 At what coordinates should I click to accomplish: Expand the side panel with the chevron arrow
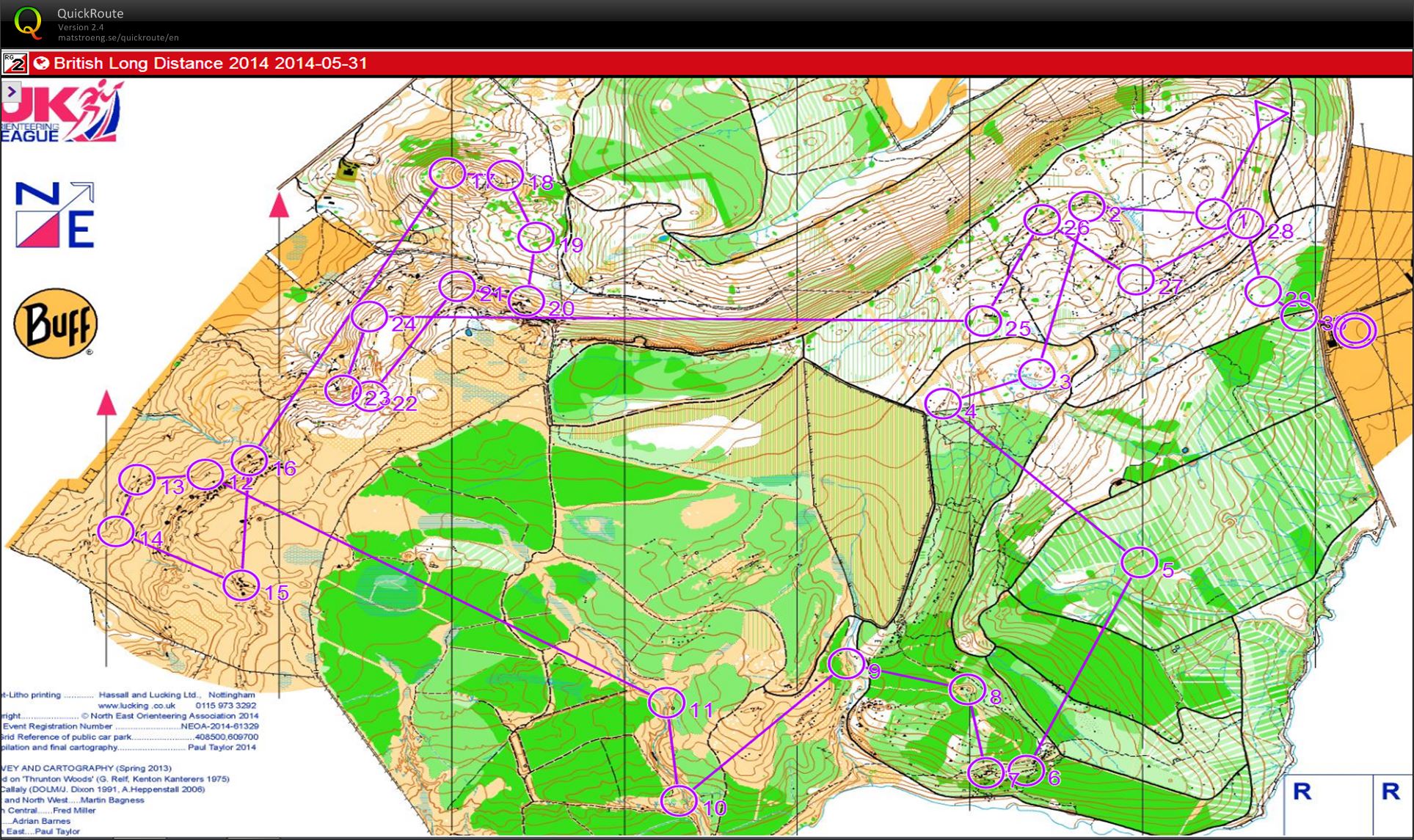click(12, 92)
